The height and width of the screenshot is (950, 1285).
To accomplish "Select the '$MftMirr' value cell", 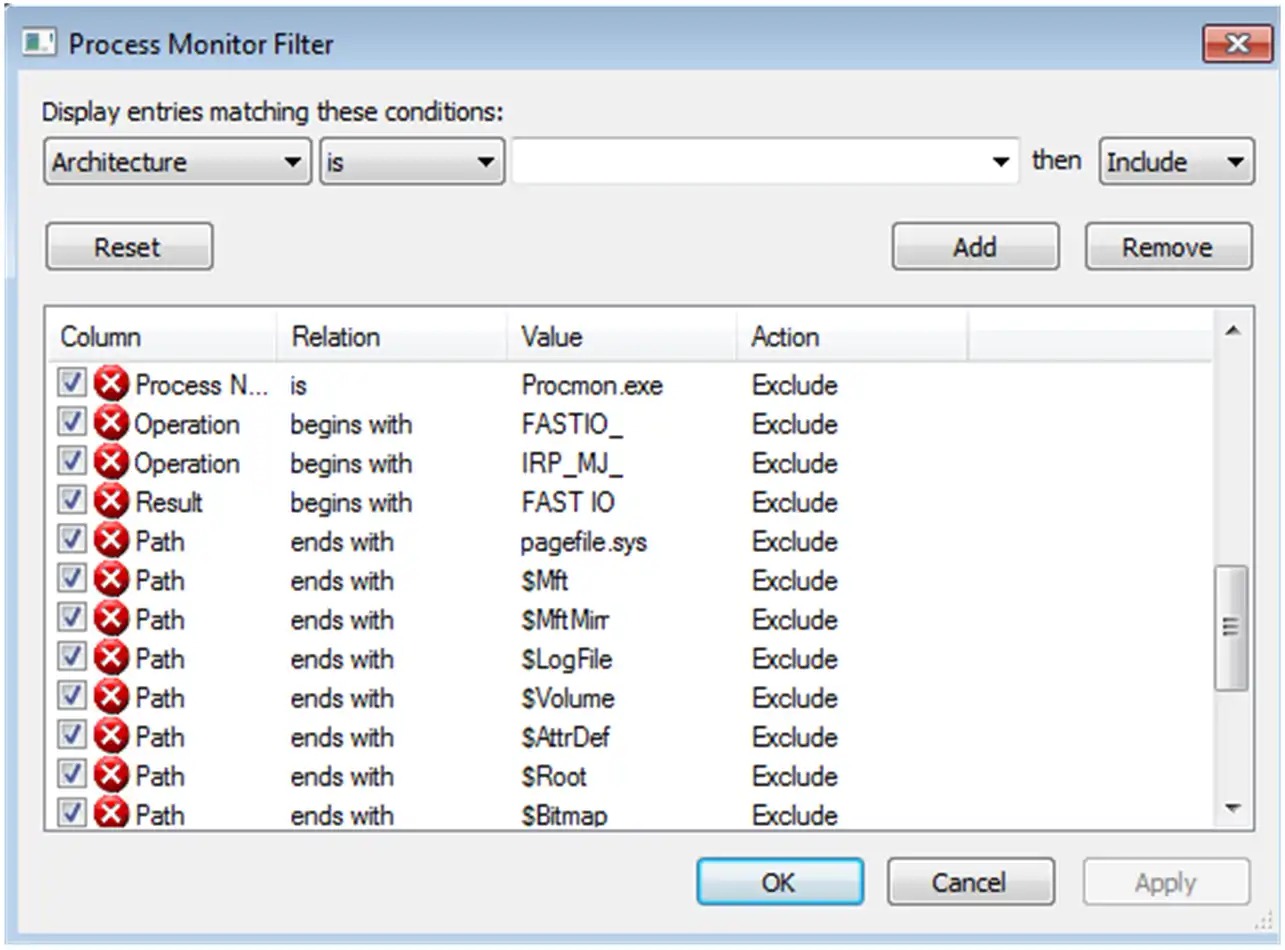I will (x=565, y=620).
